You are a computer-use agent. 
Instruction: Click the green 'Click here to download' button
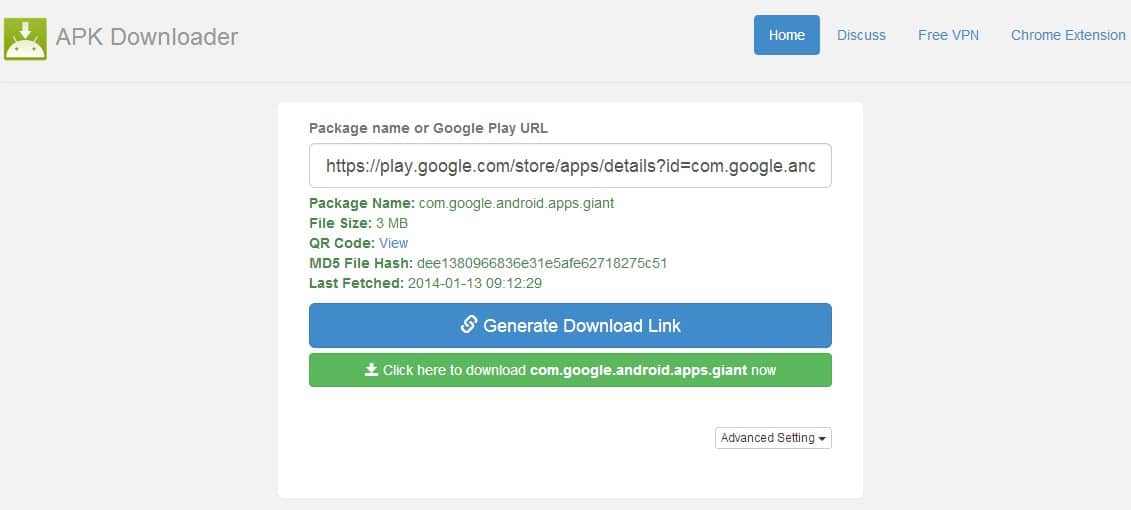pos(570,370)
